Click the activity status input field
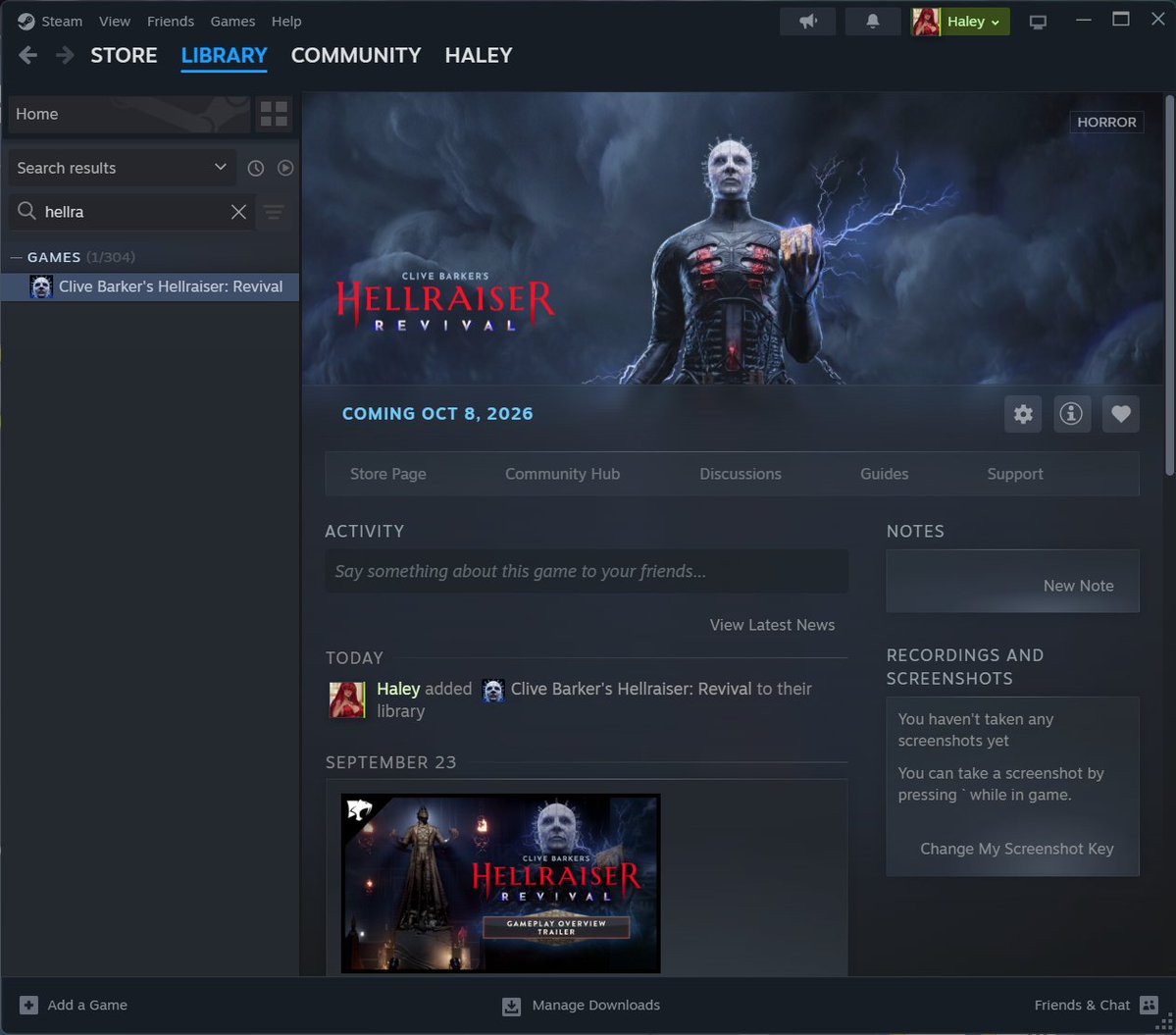The width and height of the screenshot is (1176, 1035). point(587,572)
